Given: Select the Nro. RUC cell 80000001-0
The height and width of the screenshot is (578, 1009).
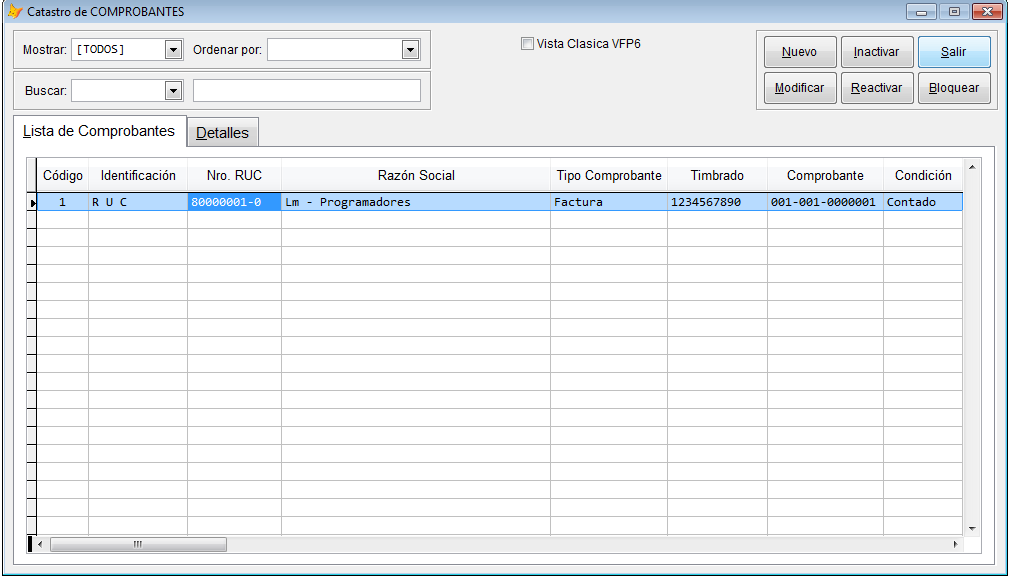Looking at the screenshot, I should pyautogui.click(x=234, y=202).
